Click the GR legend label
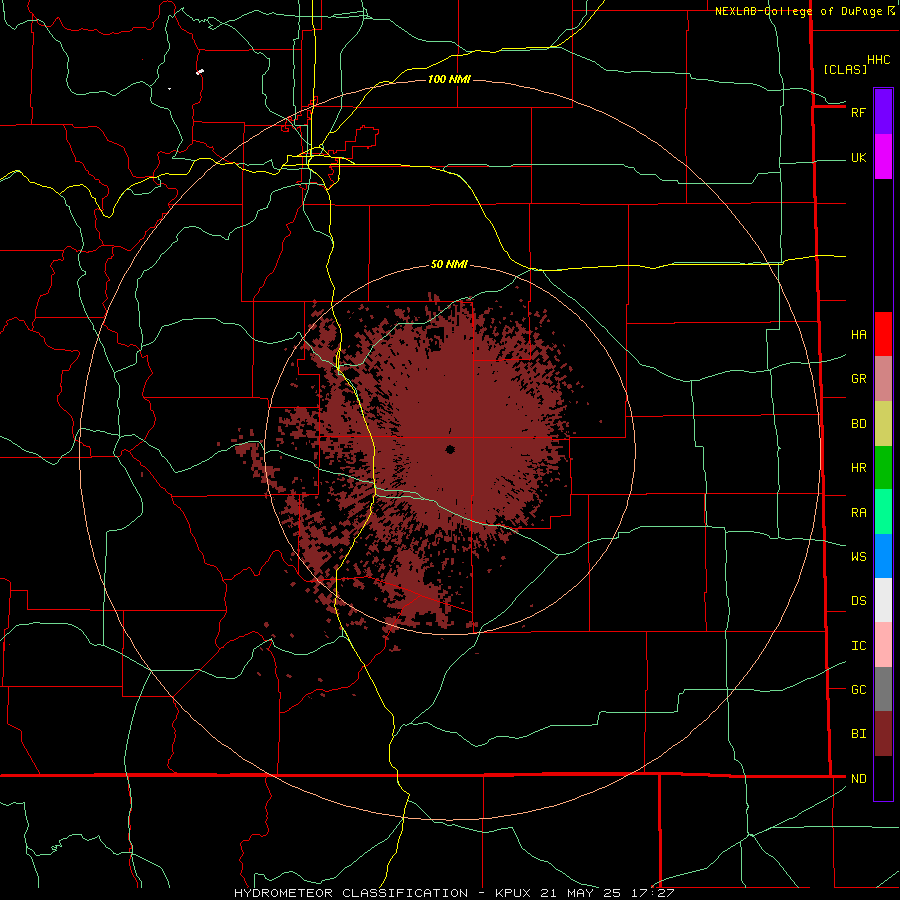This screenshot has width=900, height=900. (x=858, y=379)
